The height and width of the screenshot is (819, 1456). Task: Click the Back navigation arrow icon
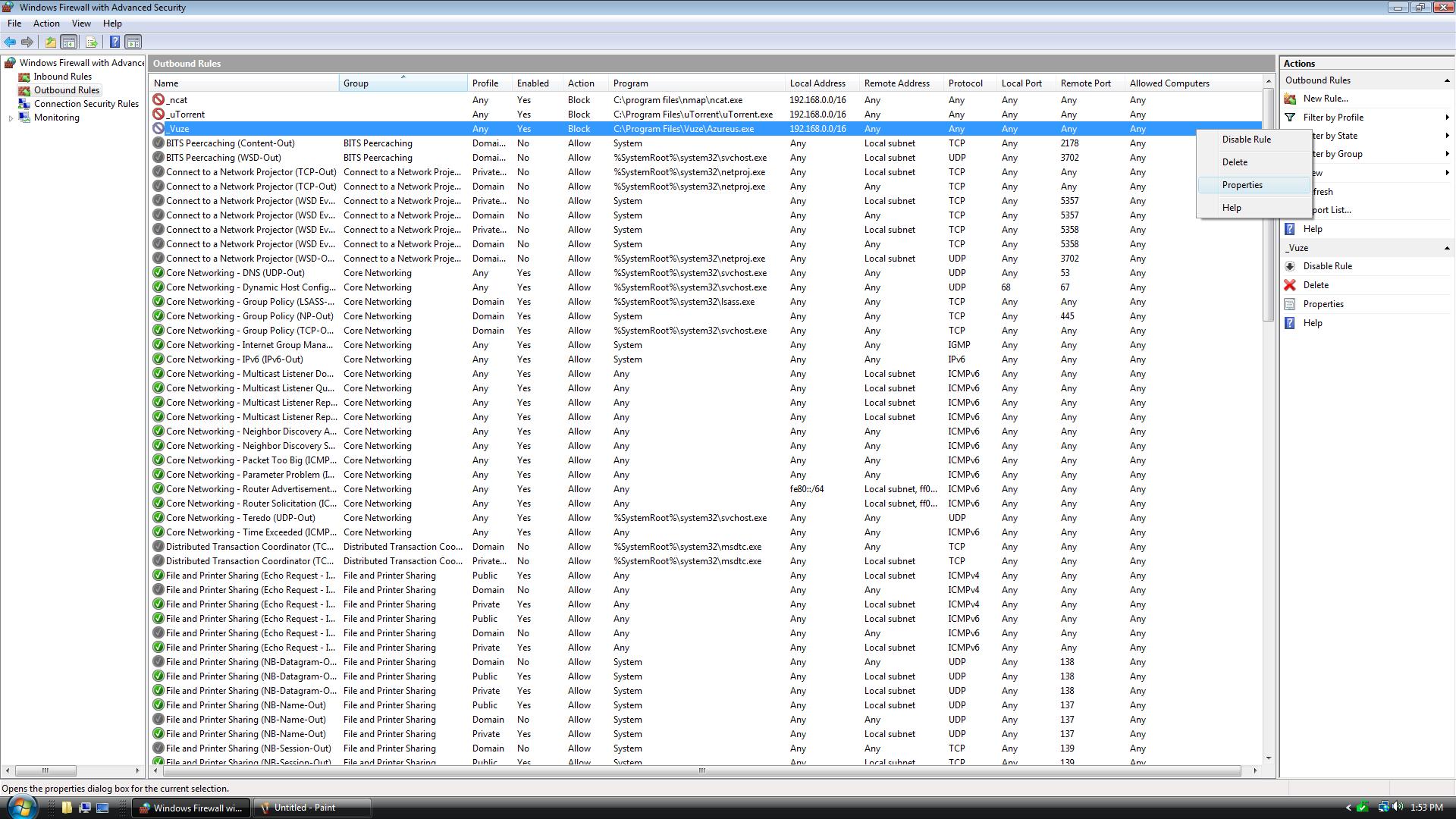click(x=10, y=41)
